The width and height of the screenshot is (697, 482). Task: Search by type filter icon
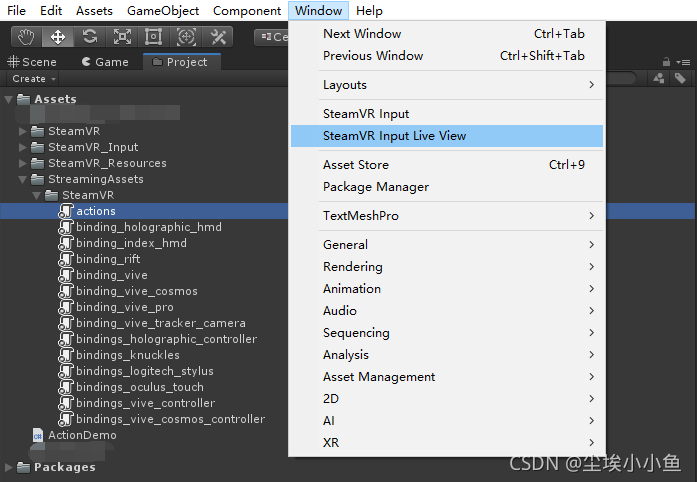[x=659, y=79]
